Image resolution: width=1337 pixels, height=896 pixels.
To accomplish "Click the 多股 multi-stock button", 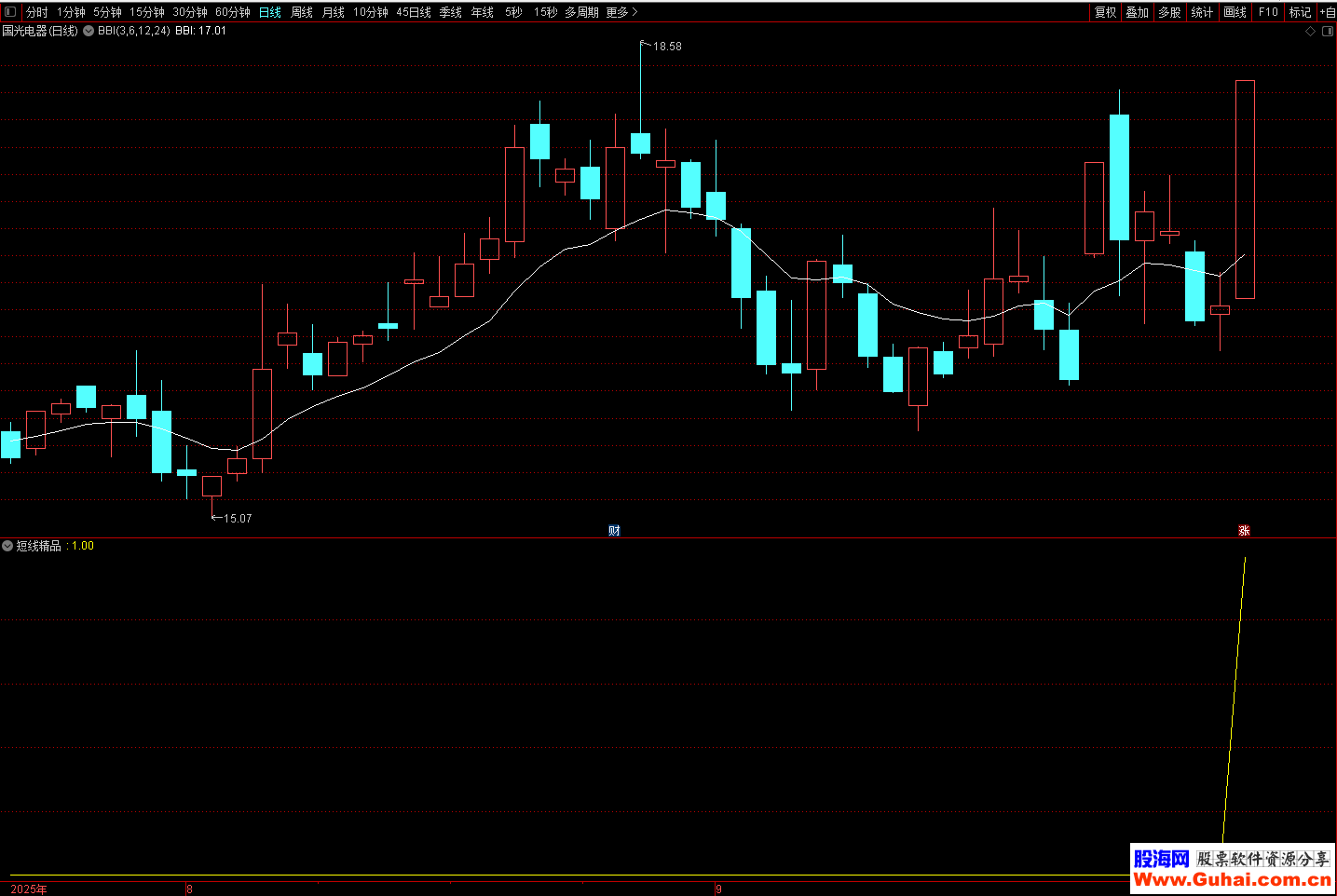I will [1169, 12].
